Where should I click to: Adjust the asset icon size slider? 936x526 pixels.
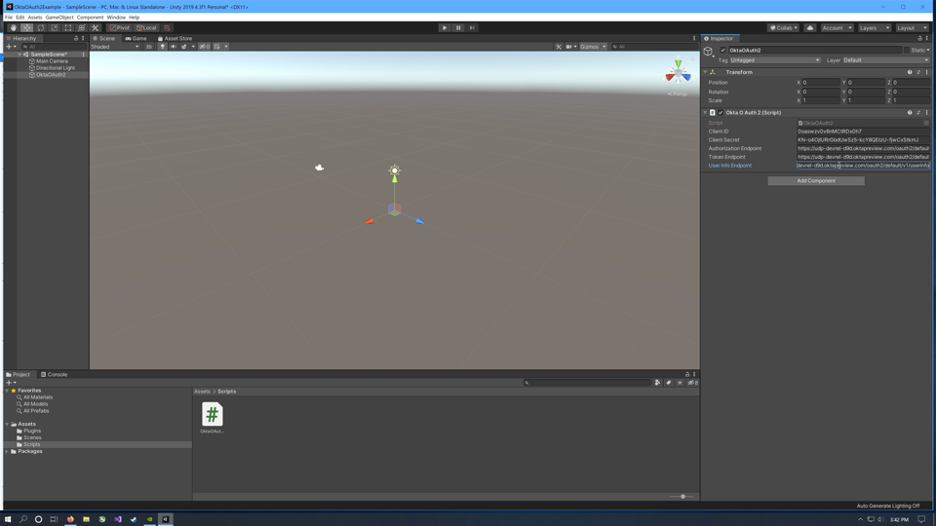click(682, 497)
